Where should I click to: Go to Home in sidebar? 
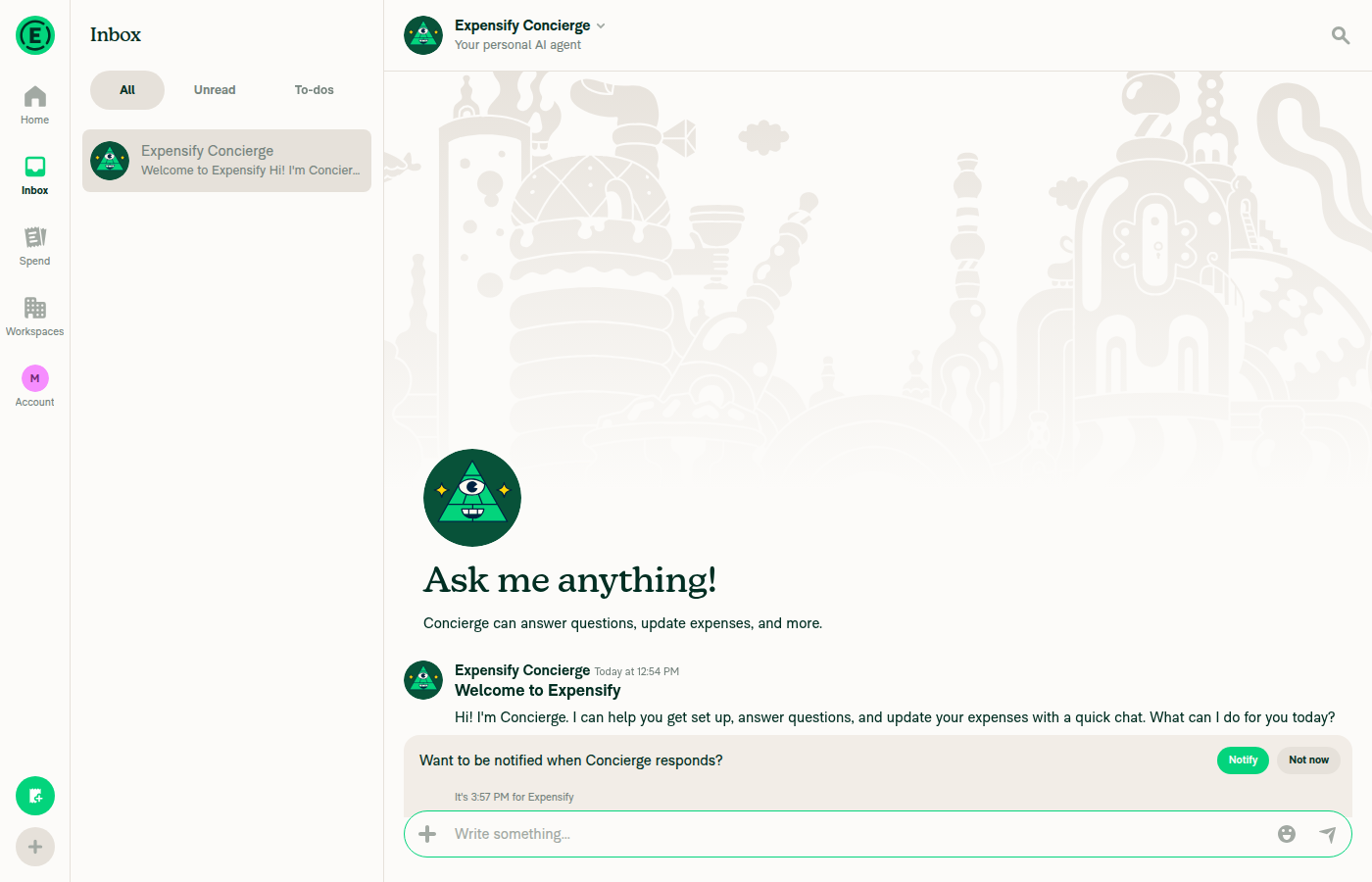point(35,106)
